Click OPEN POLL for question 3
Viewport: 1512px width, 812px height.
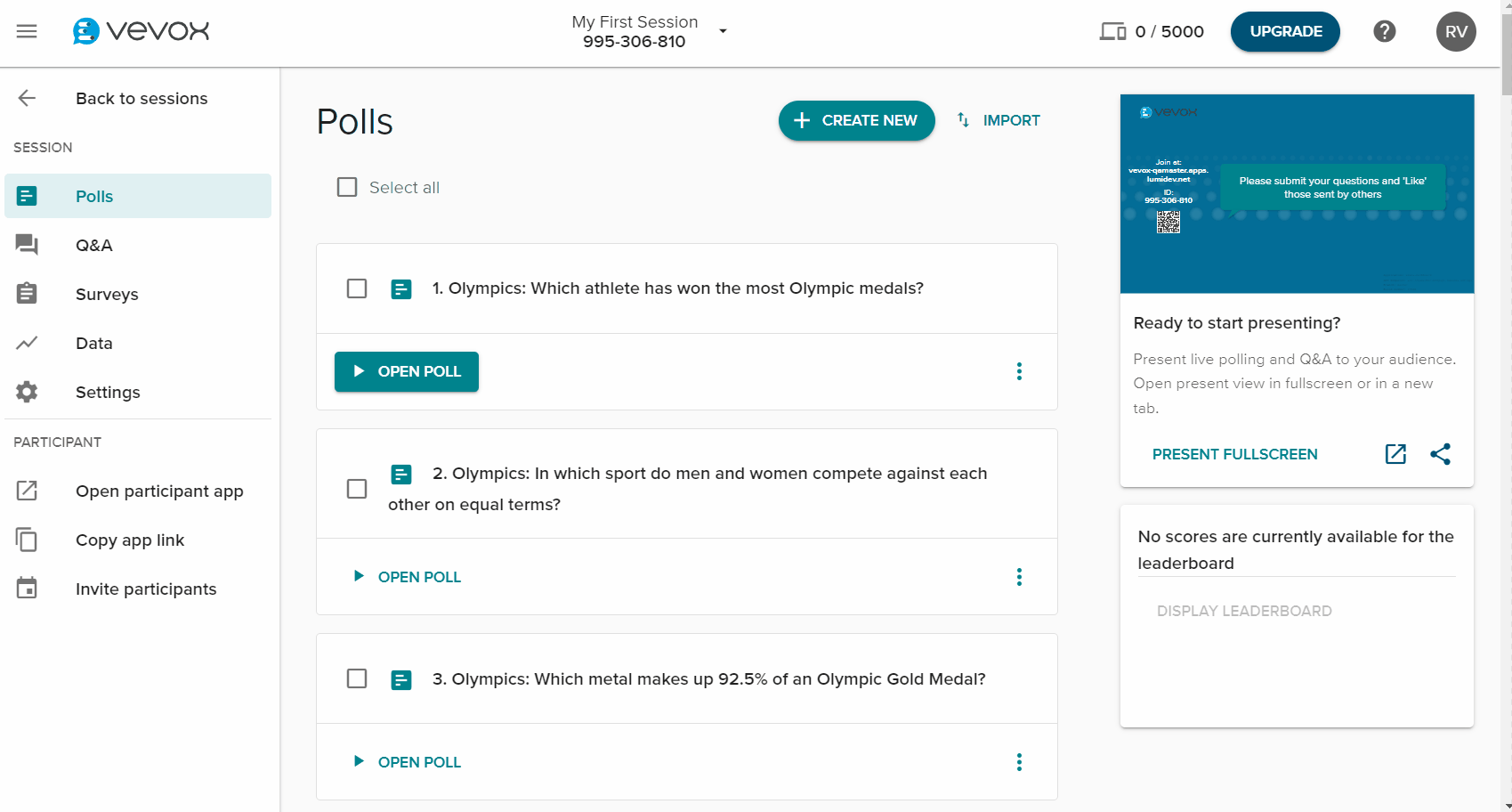407,762
